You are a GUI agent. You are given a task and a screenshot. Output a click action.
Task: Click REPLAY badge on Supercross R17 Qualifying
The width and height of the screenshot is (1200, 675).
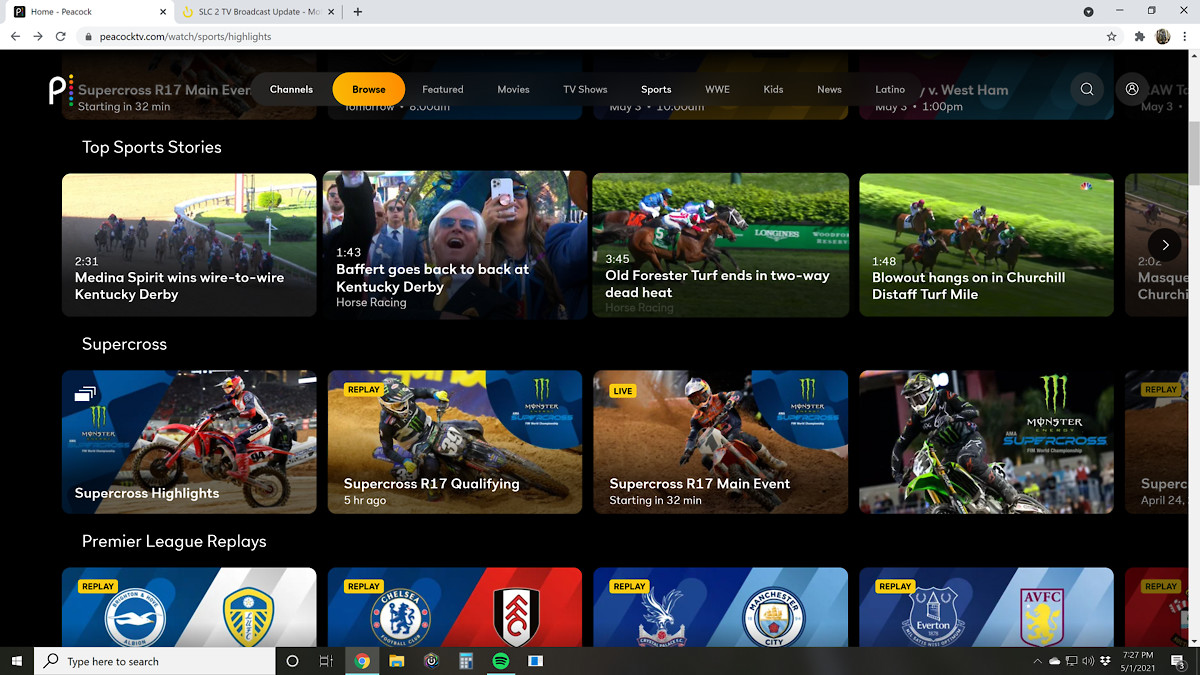click(x=364, y=390)
